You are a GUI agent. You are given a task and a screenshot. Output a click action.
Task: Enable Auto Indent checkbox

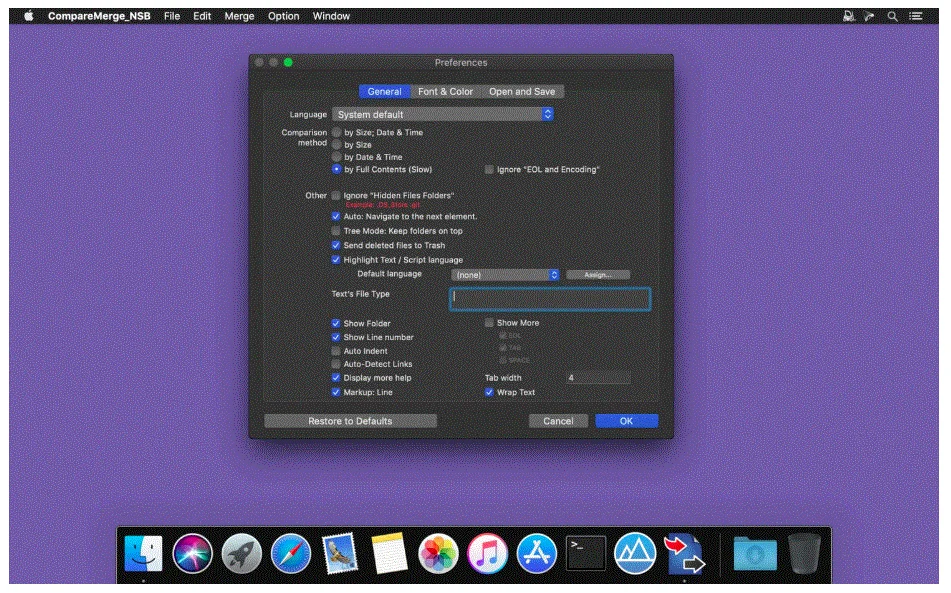[x=335, y=350]
